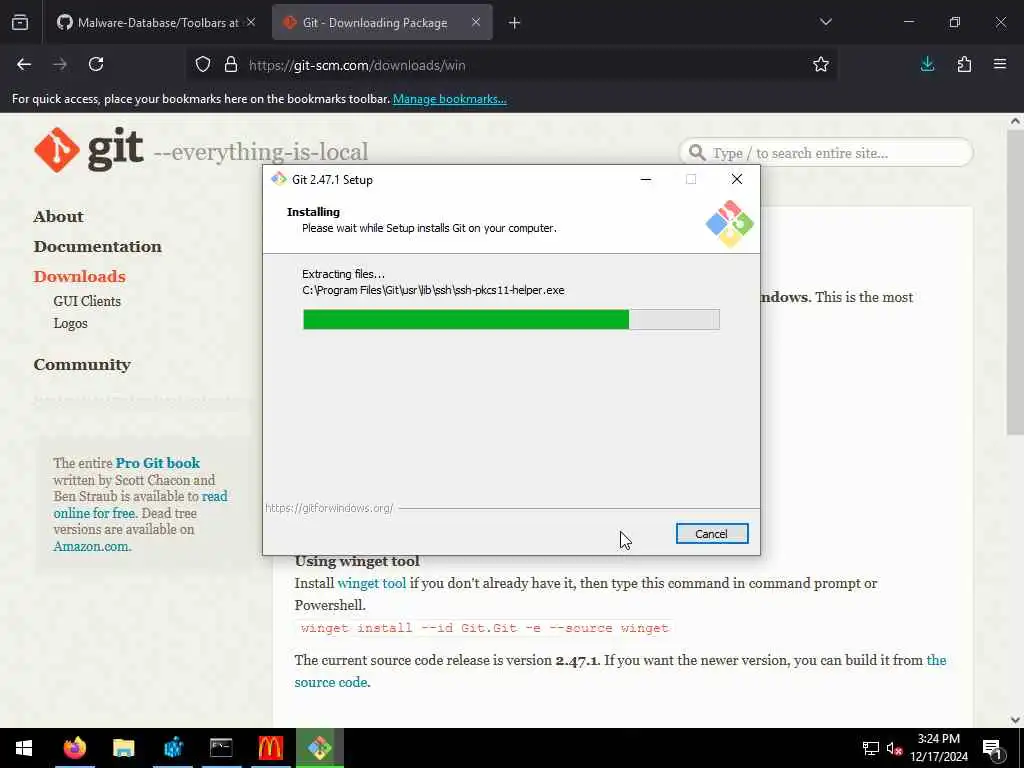Open the Documentation page link
Viewport: 1024px width, 768px height.
coord(97,247)
